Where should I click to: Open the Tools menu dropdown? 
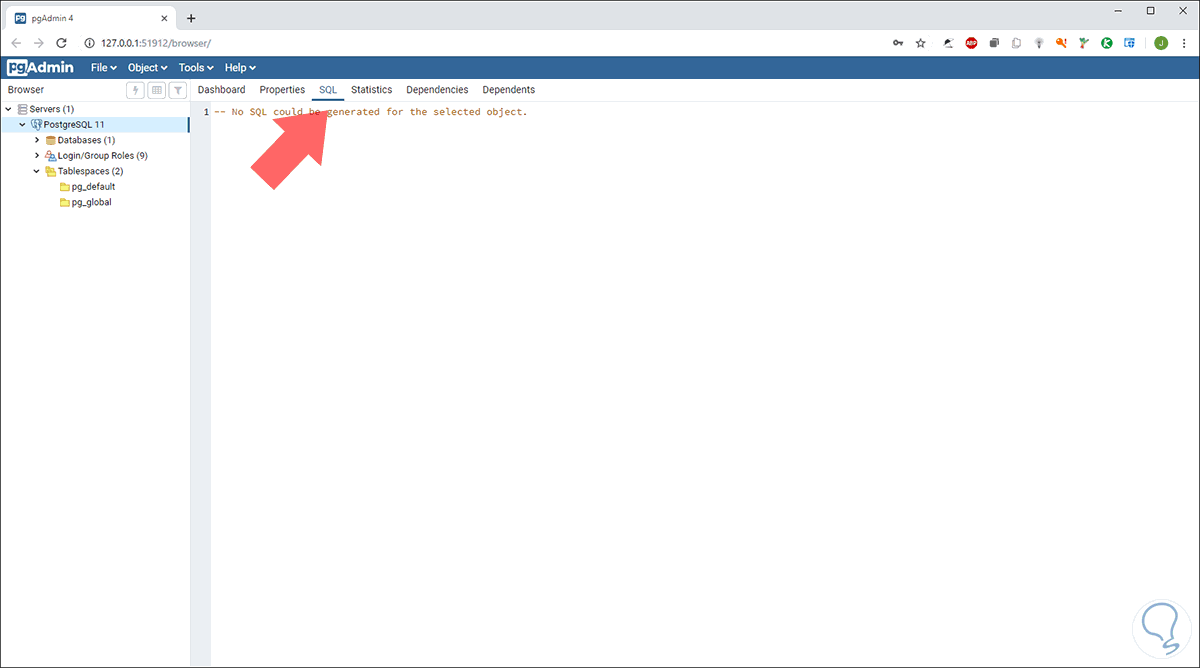click(197, 68)
